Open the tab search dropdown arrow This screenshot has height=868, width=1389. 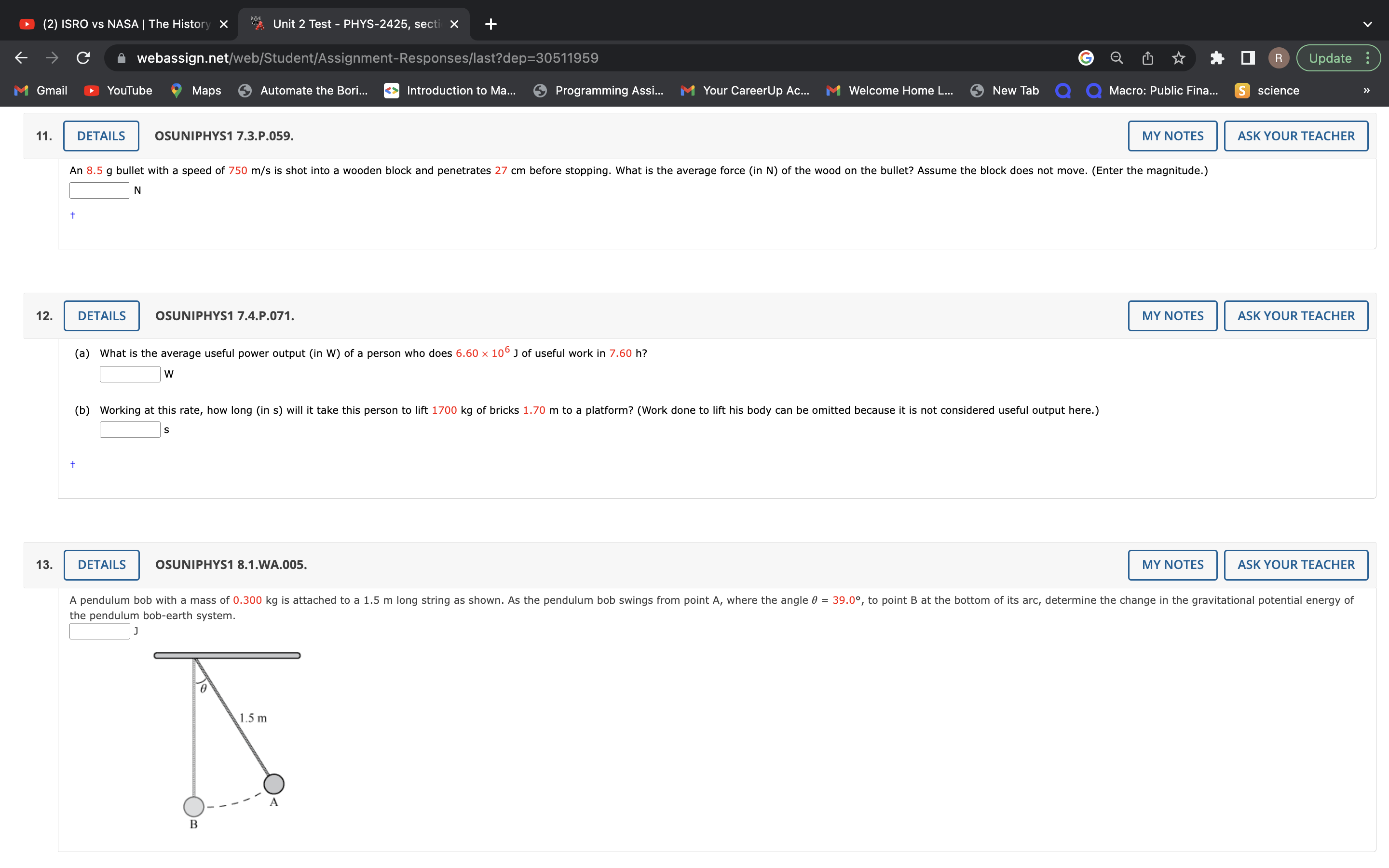tap(1367, 24)
